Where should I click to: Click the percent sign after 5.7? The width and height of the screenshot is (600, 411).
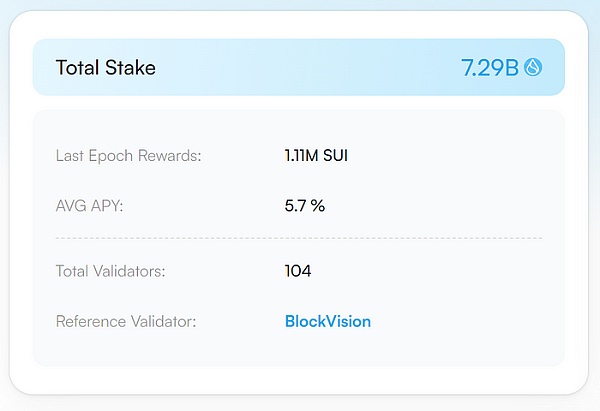tap(319, 206)
